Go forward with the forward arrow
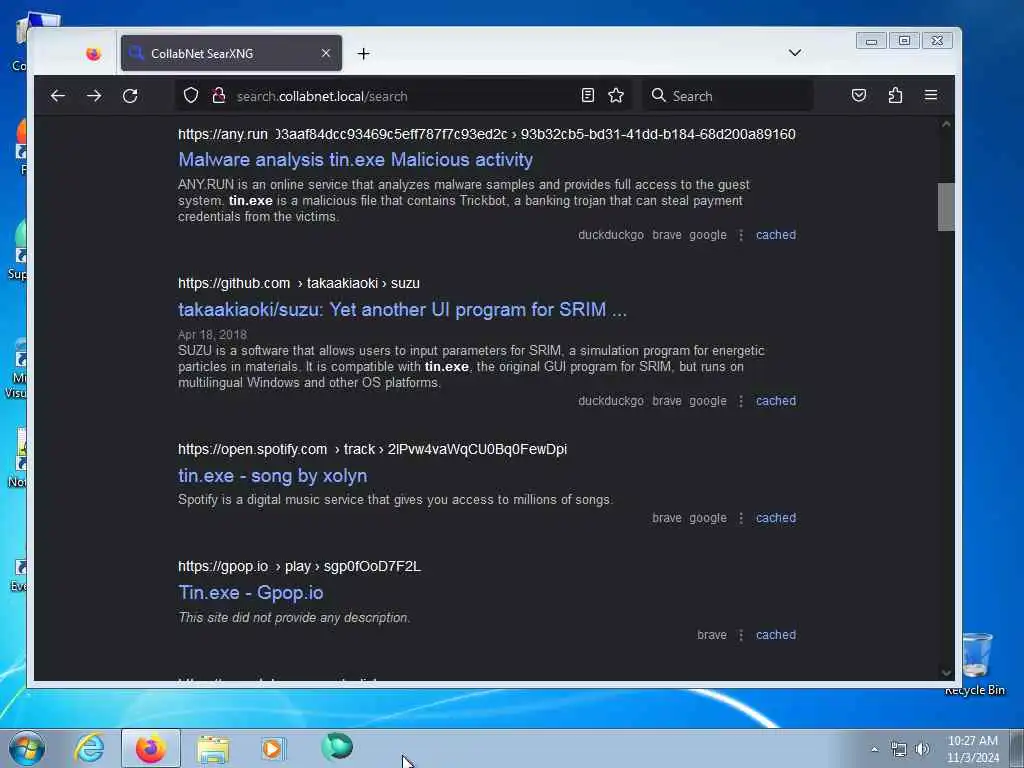Image resolution: width=1024 pixels, height=768 pixels. click(94, 96)
